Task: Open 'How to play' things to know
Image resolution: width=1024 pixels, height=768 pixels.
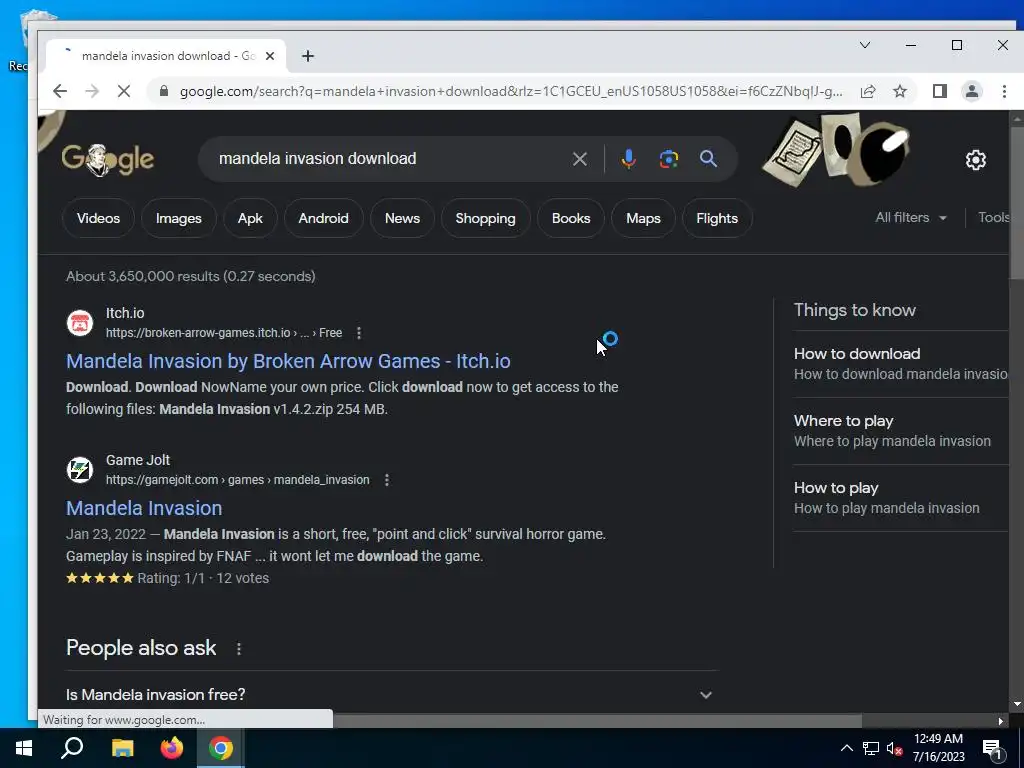Action: click(901, 498)
